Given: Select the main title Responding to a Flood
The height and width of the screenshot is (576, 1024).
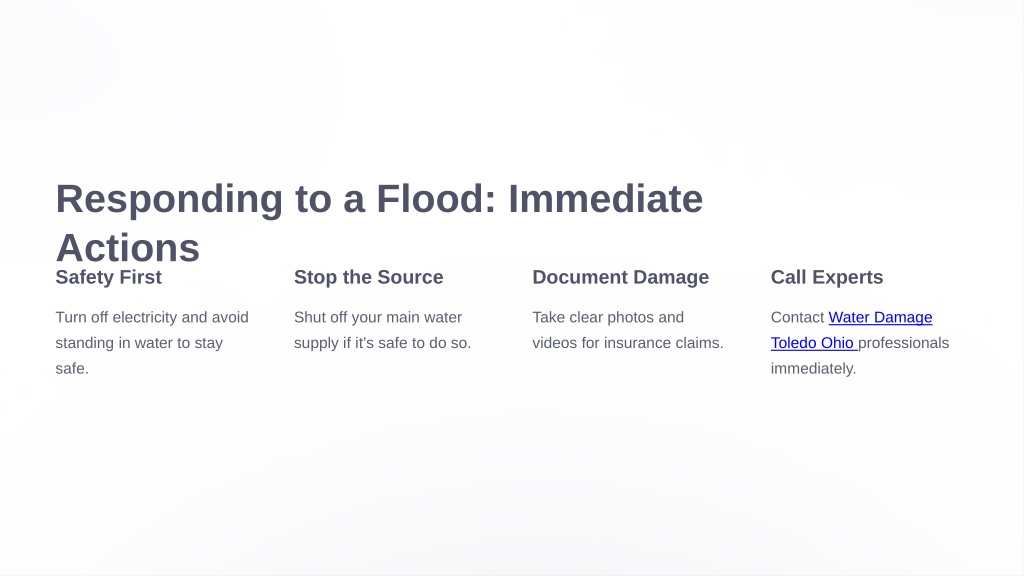Looking at the screenshot, I should pyautogui.click(x=379, y=223).
